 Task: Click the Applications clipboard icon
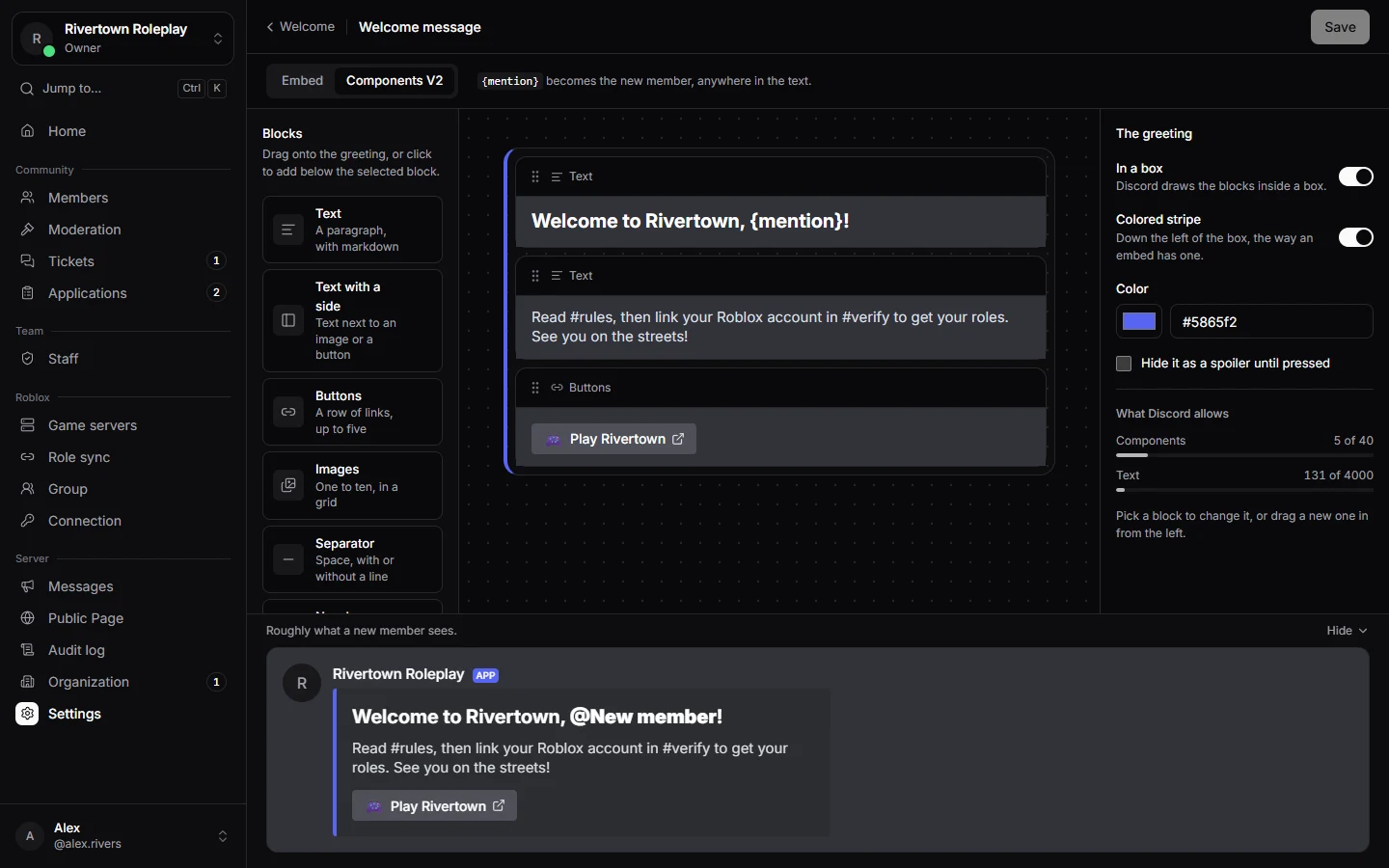click(28, 293)
